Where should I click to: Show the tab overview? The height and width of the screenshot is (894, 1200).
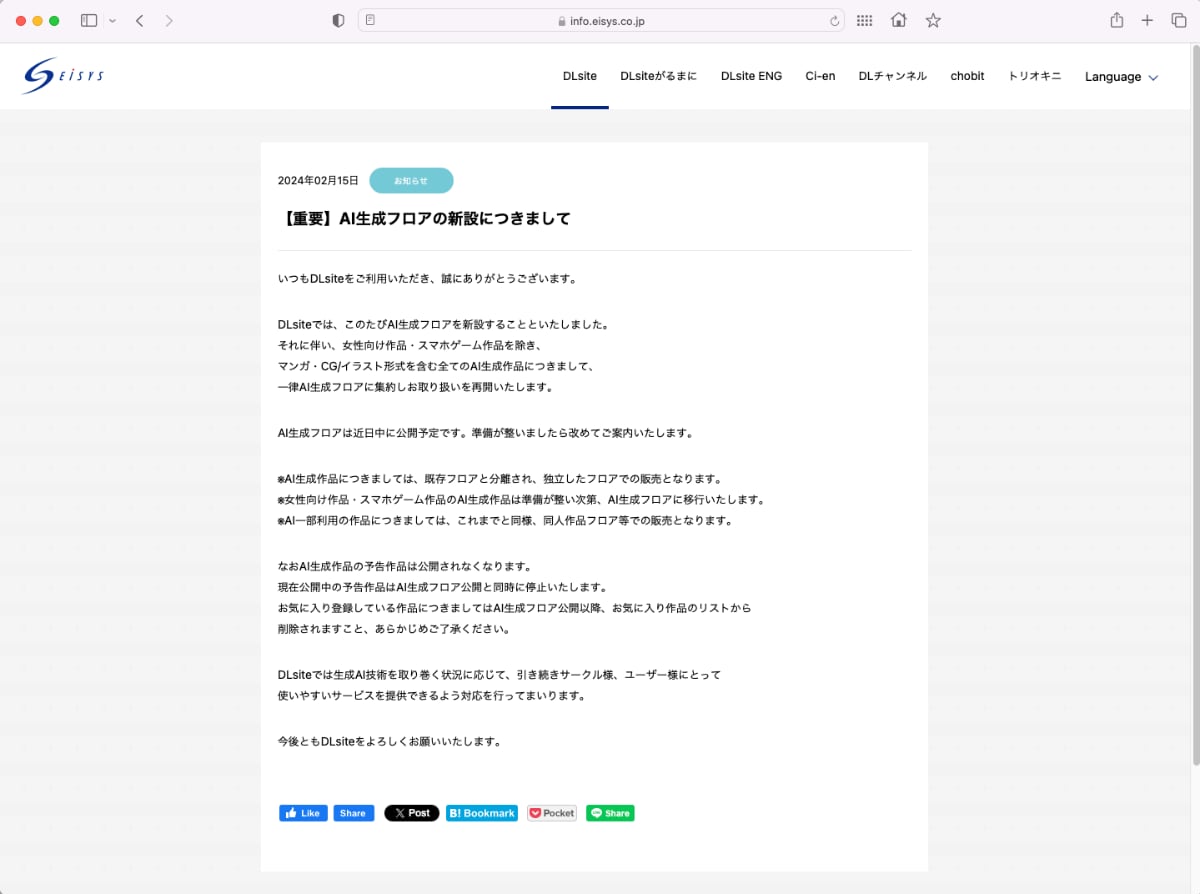1178,20
